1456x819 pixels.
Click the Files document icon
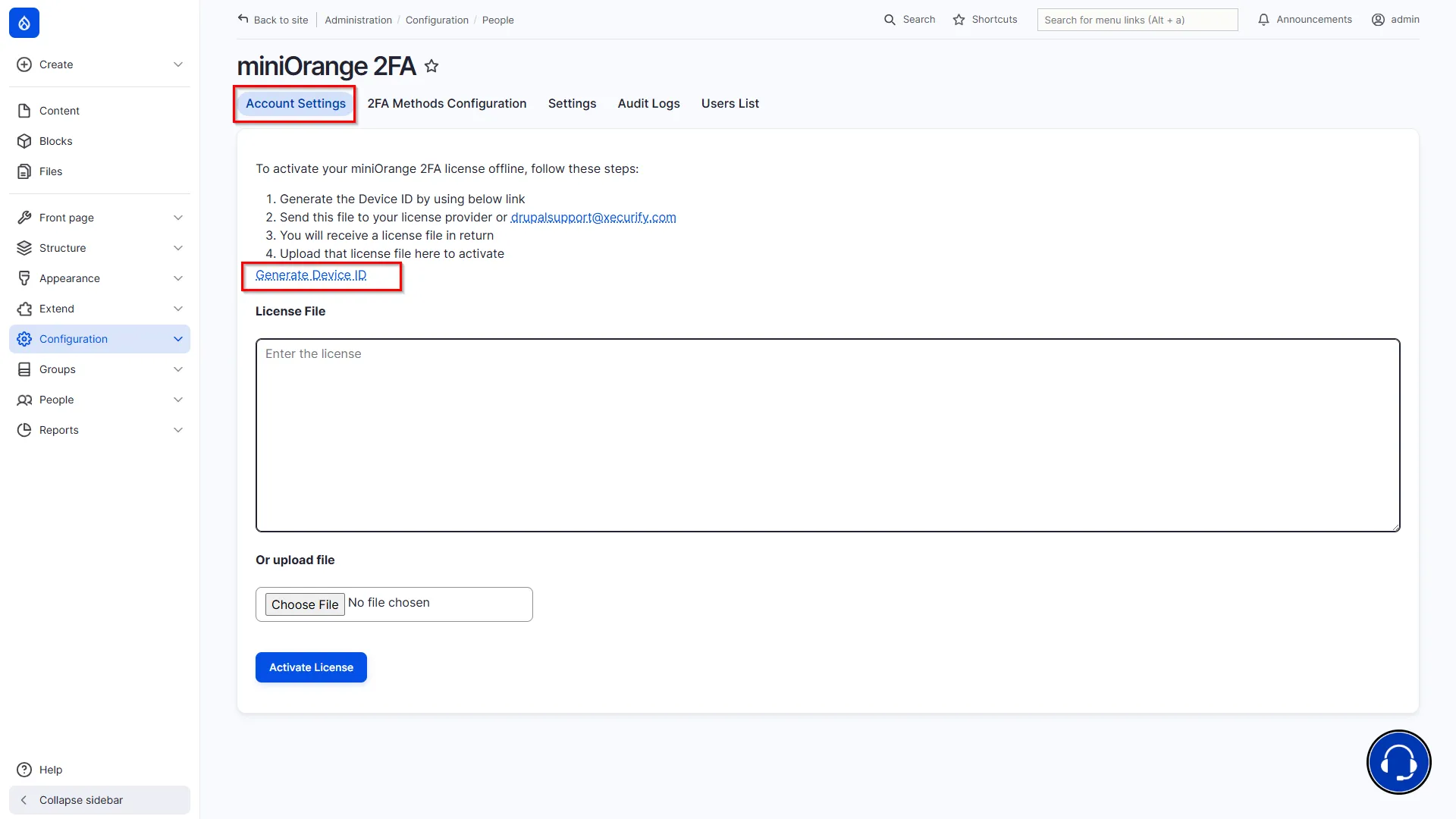24,171
